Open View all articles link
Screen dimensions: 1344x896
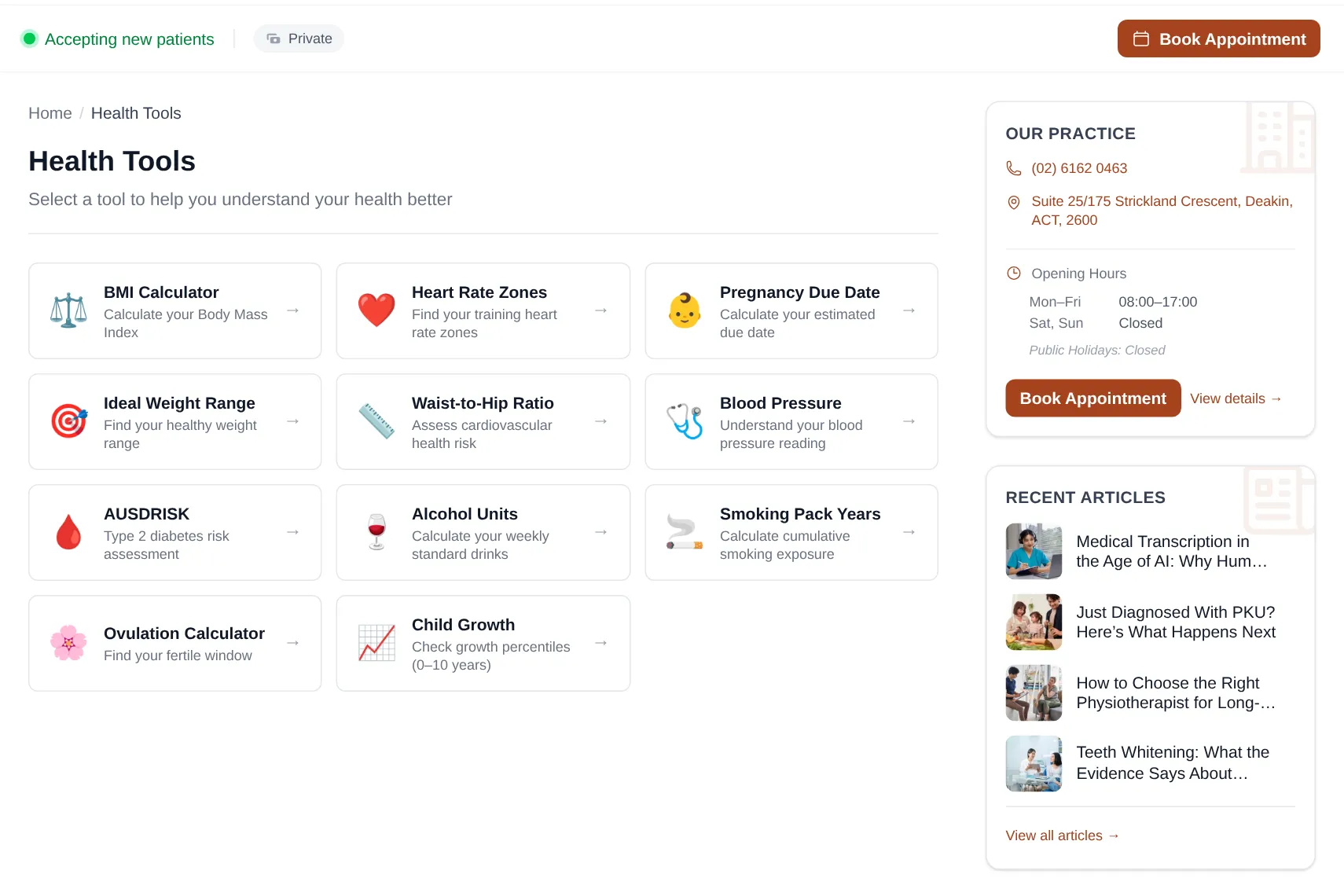pyautogui.click(x=1063, y=835)
